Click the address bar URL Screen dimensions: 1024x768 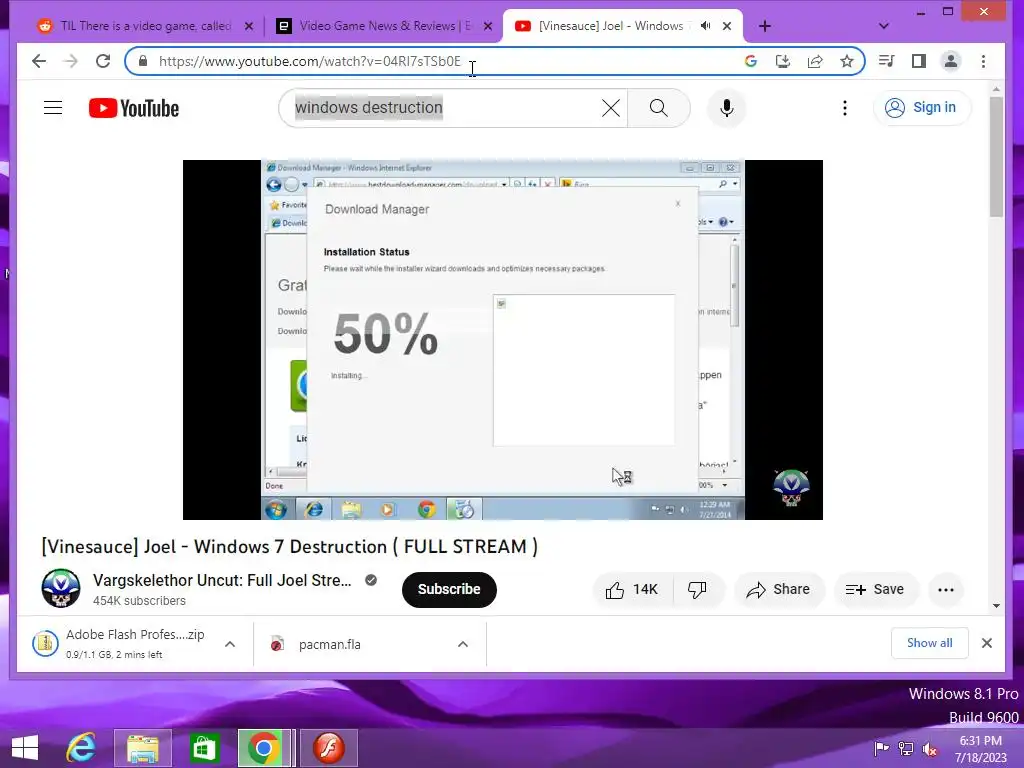(x=310, y=61)
